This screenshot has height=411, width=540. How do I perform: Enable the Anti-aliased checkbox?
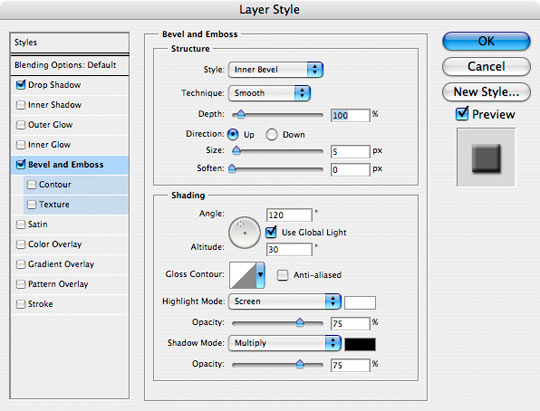click(x=282, y=275)
